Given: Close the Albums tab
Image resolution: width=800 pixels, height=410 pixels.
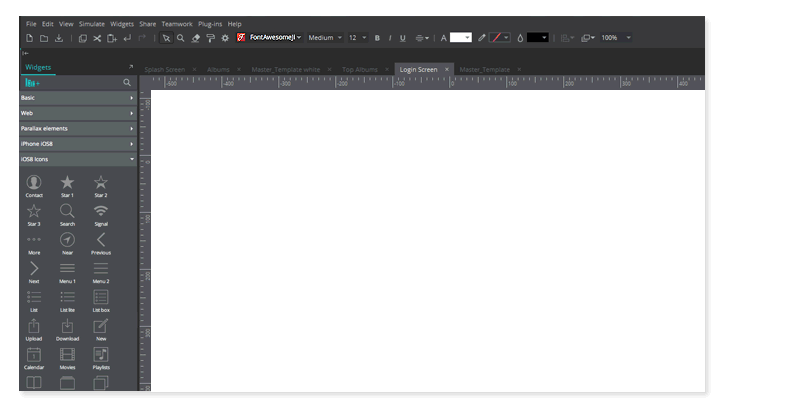Looking at the screenshot, I should tap(238, 69).
